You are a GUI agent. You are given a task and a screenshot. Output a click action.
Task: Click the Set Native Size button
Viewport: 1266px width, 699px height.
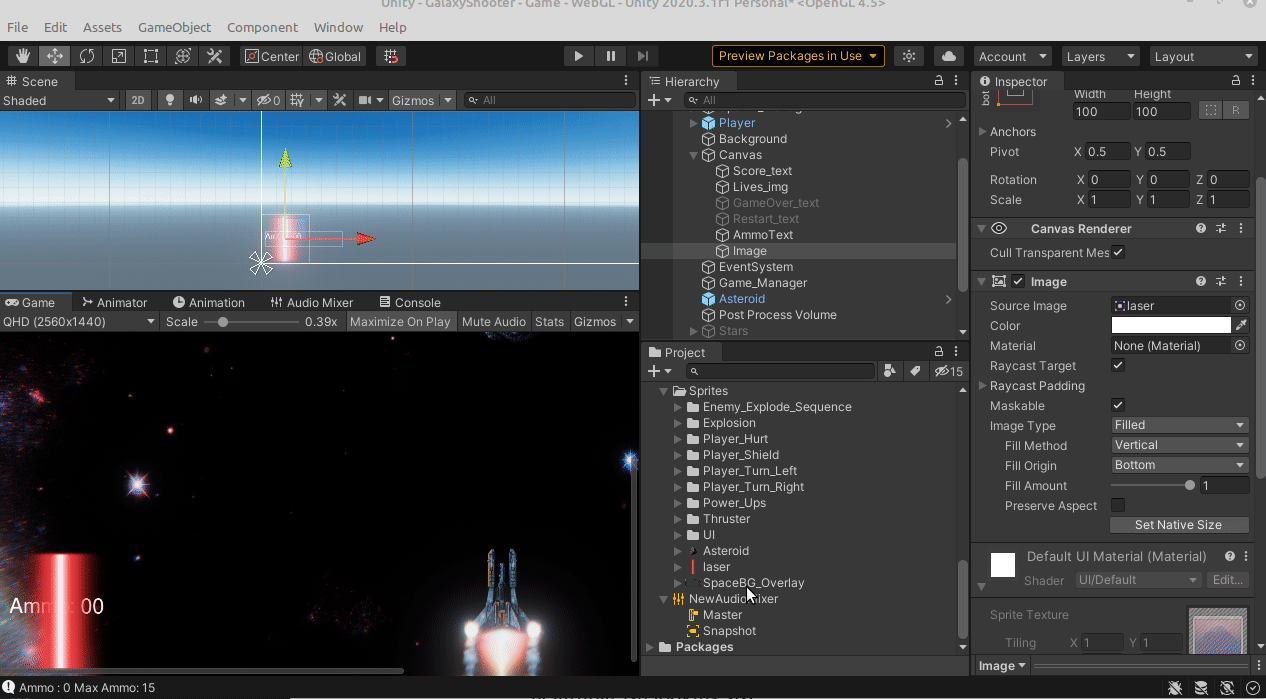click(1178, 525)
